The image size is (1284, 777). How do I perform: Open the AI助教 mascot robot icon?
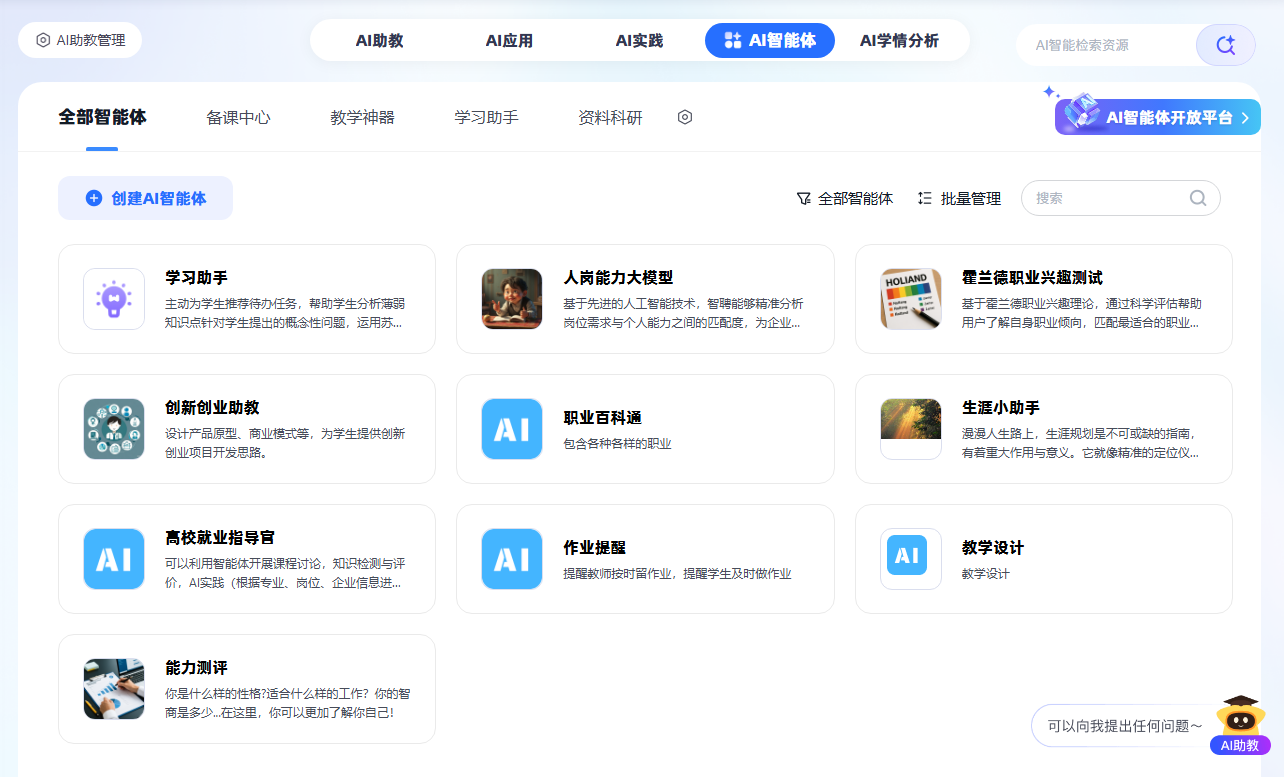coord(1240,718)
